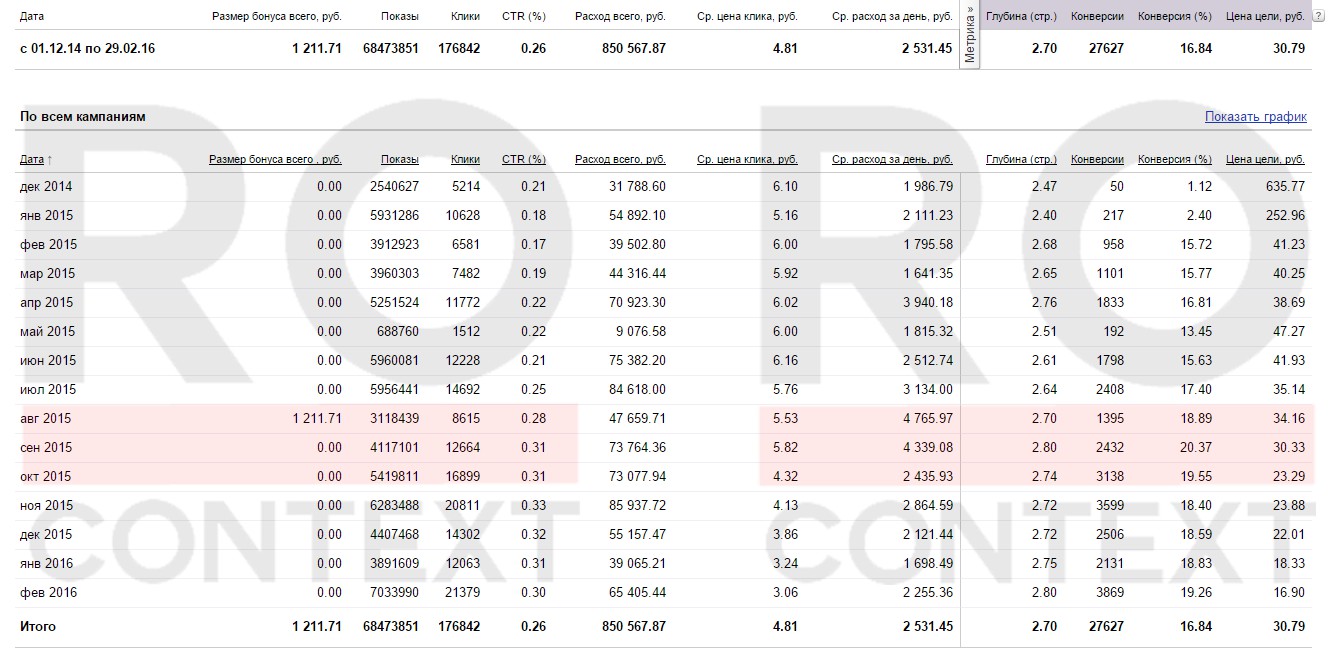Click bonus value 1 211.71 in авг 2015 row
The image size is (1339, 661).
tap(317, 418)
